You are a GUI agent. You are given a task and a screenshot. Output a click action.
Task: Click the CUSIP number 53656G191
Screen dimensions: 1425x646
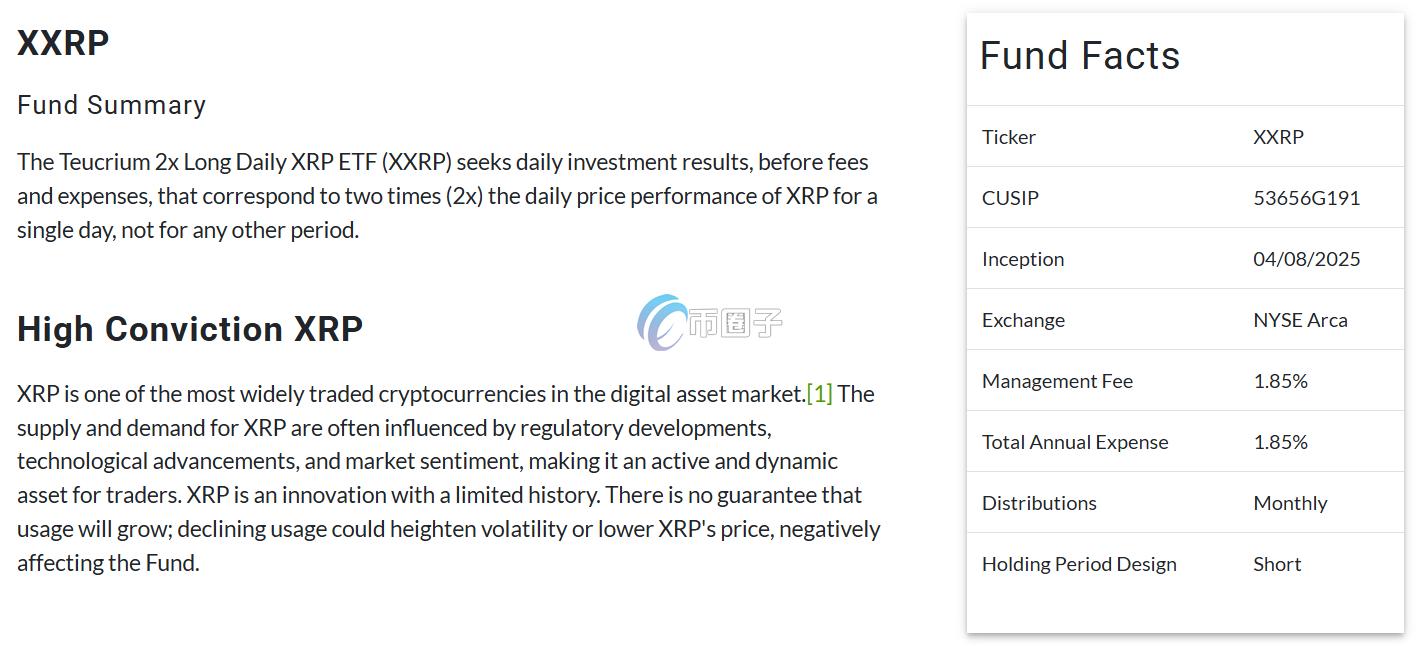pyautogui.click(x=1306, y=198)
